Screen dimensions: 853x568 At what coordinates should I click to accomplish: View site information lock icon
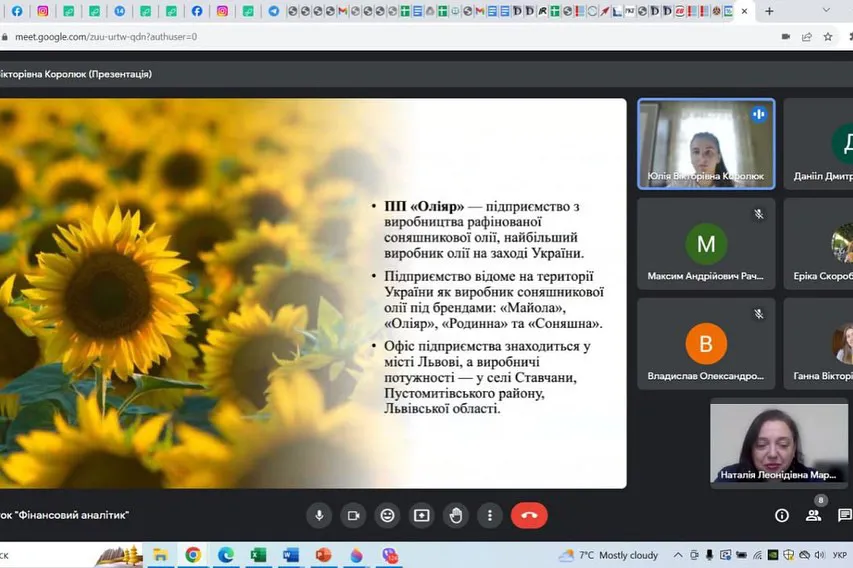(x=5, y=37)
